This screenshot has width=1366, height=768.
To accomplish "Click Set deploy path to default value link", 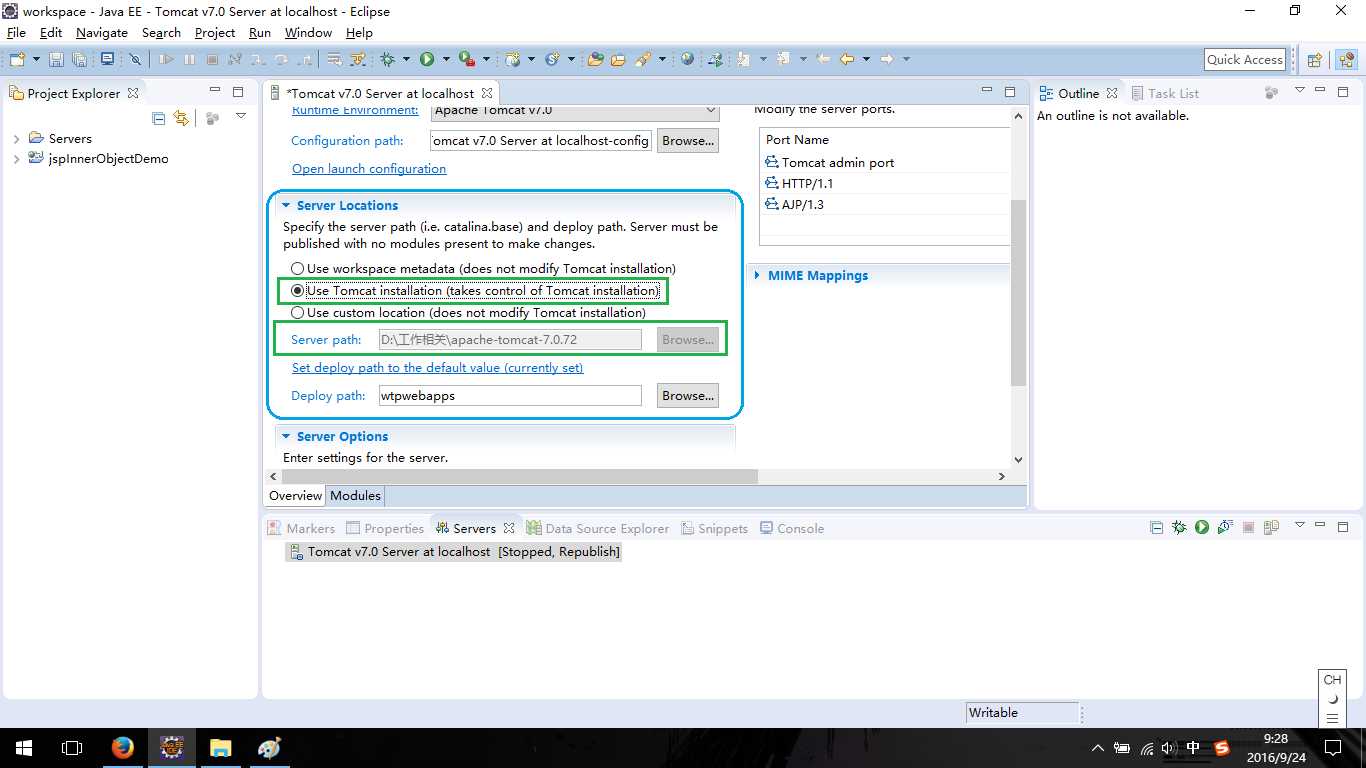I will pyautogui.click(x=437, y=368).
